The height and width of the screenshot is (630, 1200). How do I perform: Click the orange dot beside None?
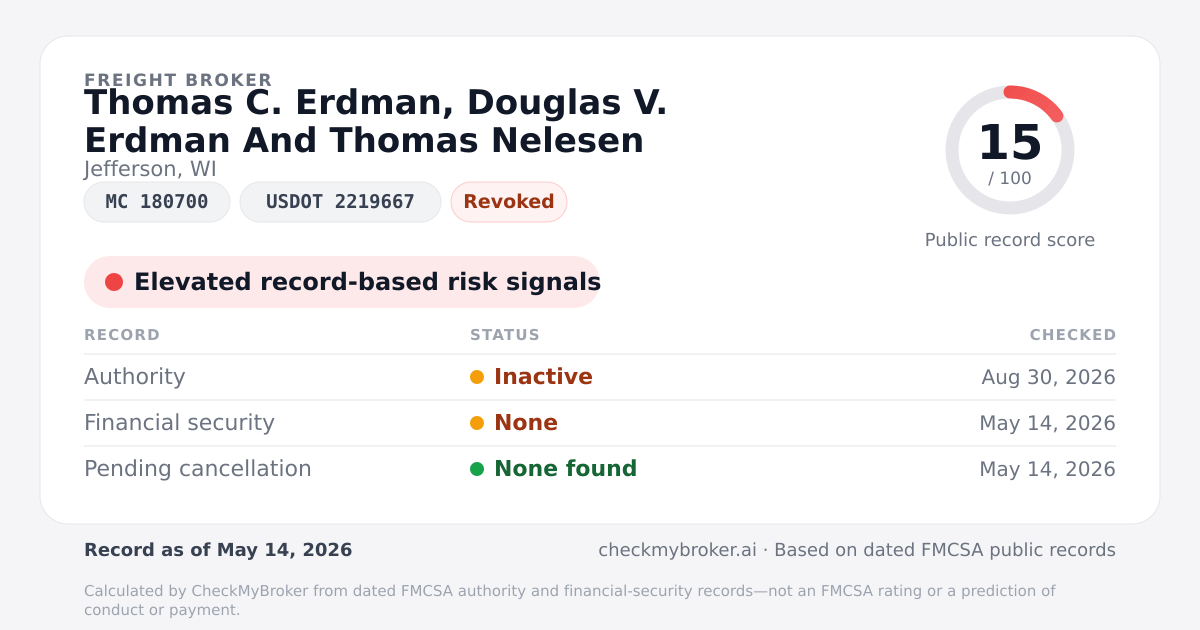[477, 423]
